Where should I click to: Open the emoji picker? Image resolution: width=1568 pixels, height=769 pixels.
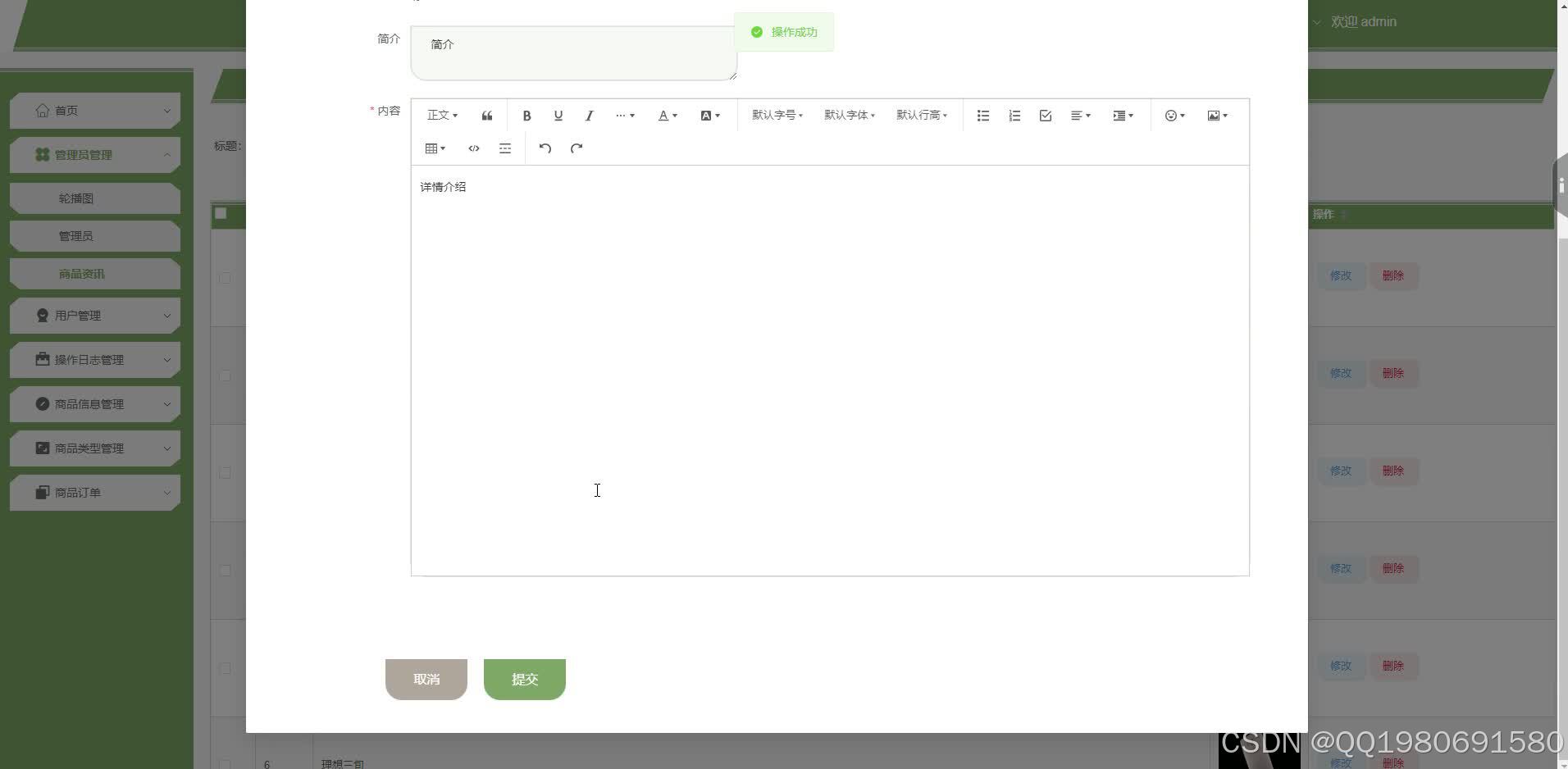pyautogui.click(x=1175, y=116)
